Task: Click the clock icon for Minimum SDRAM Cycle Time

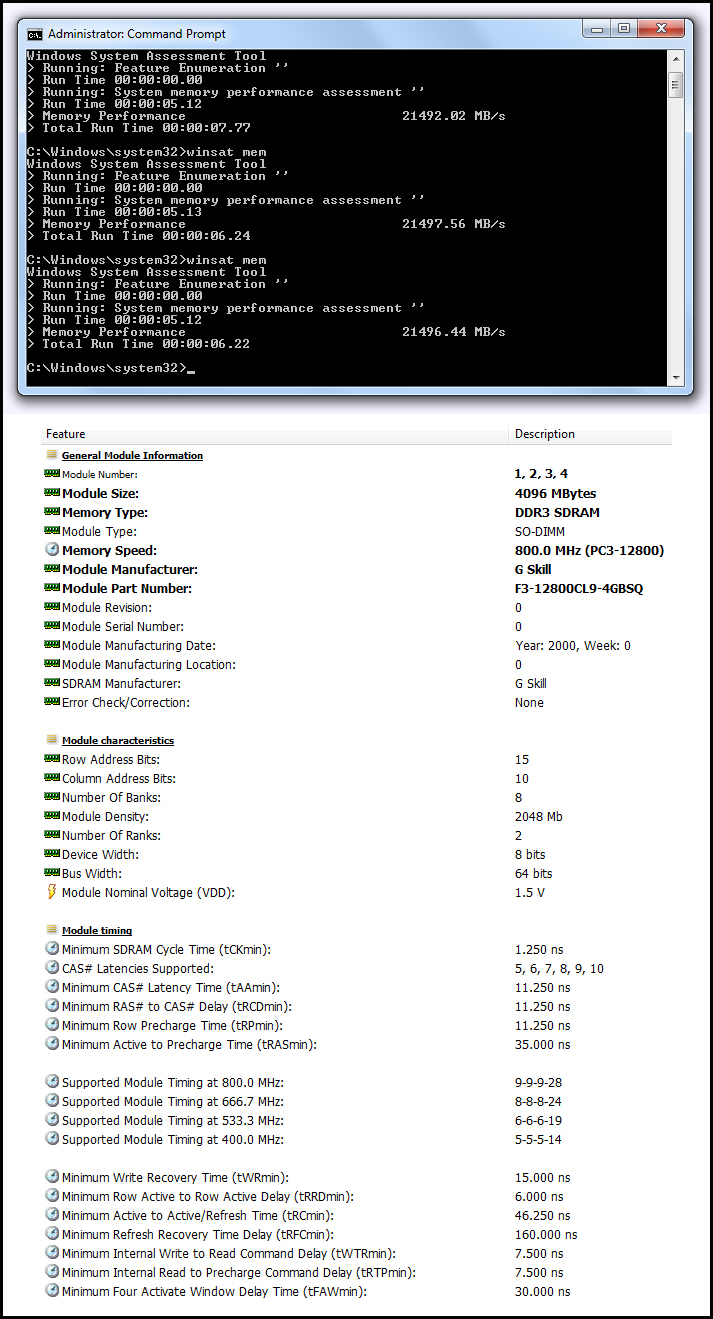Action: click(52, 948)
